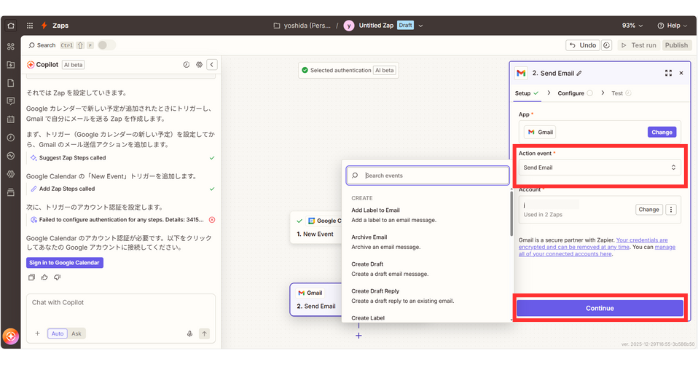Image resolution: width=698 pixels, height=365 pixels.
Task: Click Sign in to Google Calendar
Action: point(65,263)
